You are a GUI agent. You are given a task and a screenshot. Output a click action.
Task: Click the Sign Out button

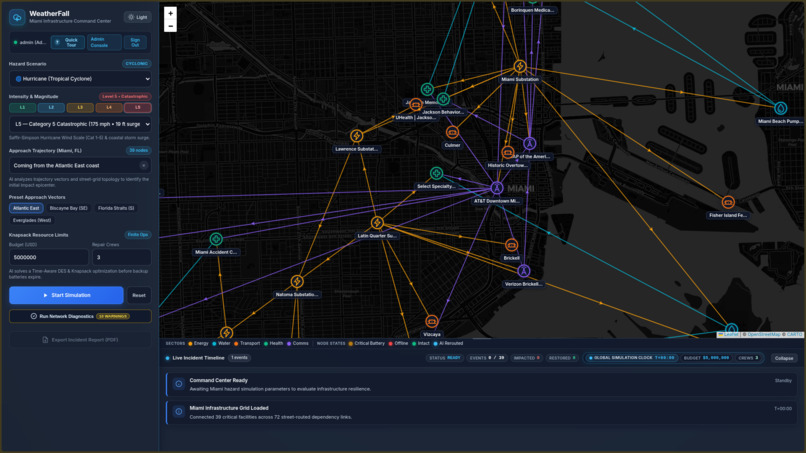point(135,42)
